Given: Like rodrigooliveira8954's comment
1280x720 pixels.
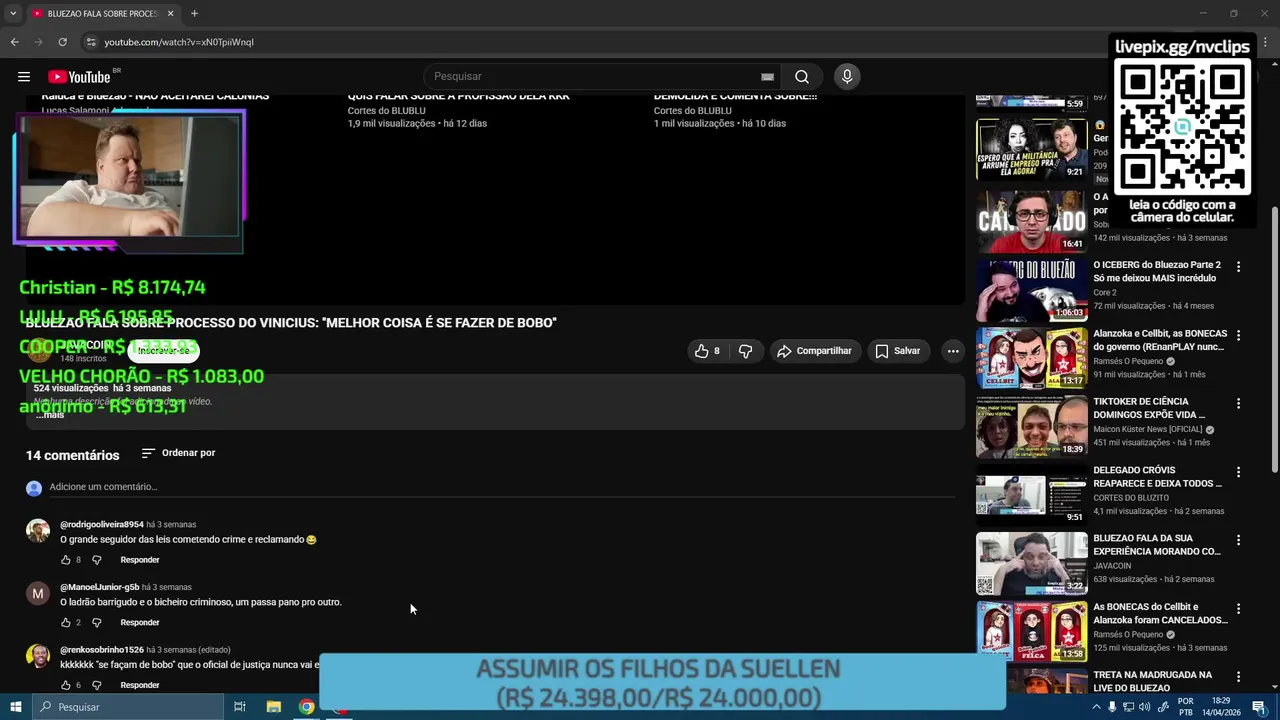Looking at the screenshot, I should (x=66, y=560).
